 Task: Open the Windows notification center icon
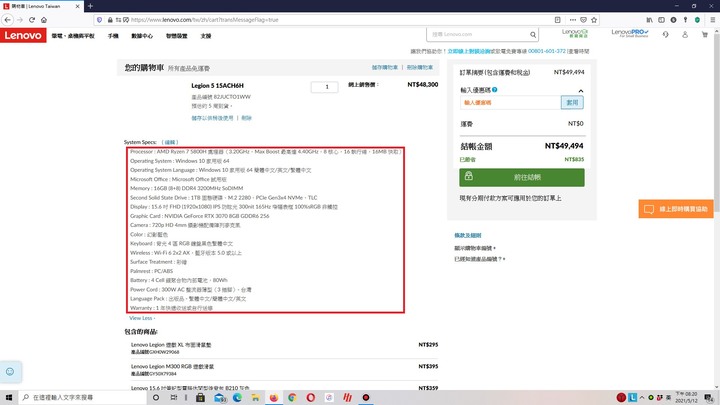click(x=709, y=397)
